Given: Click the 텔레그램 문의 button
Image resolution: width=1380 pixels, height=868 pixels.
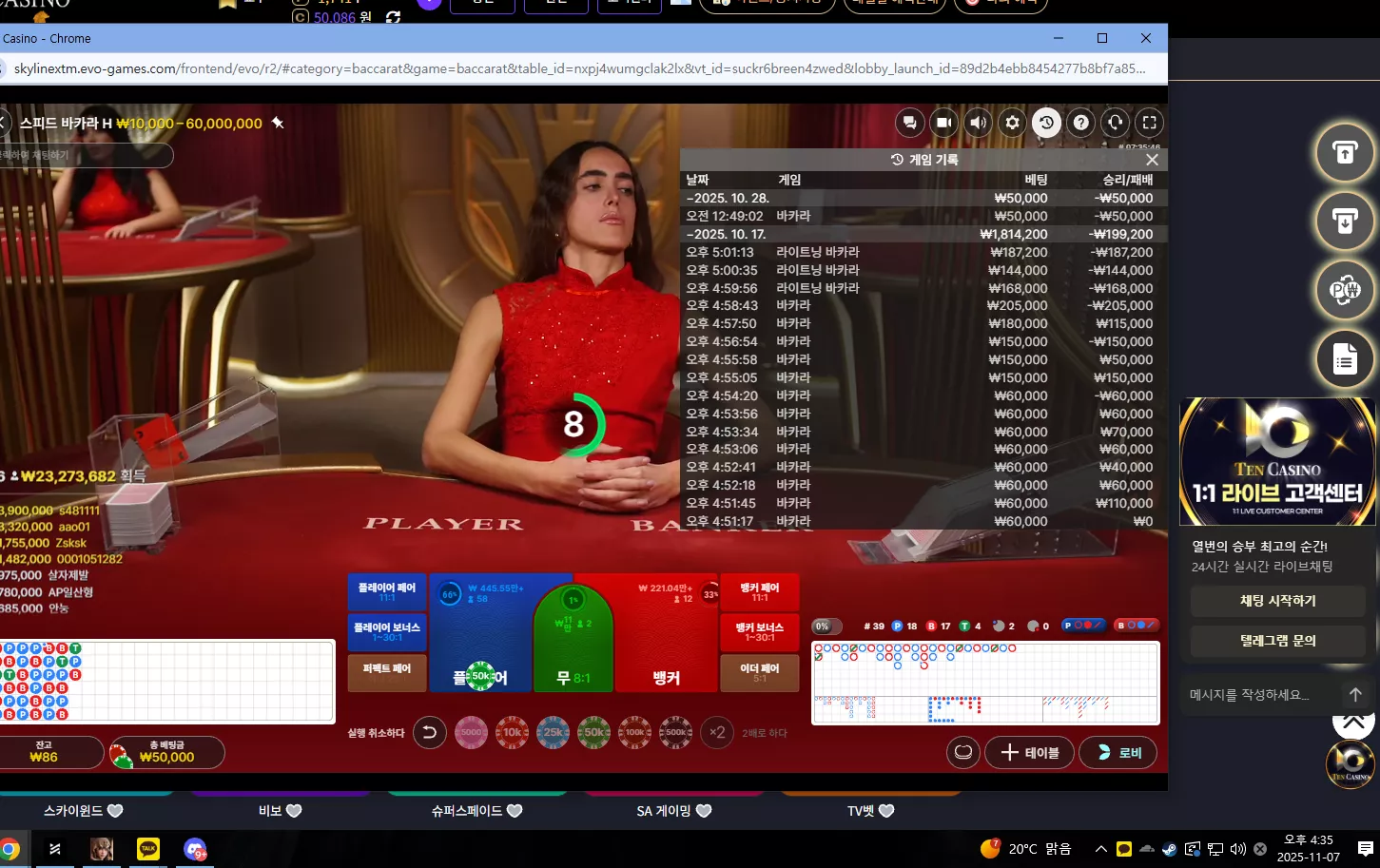Looking at the screenshot, I should [1278, 641].
